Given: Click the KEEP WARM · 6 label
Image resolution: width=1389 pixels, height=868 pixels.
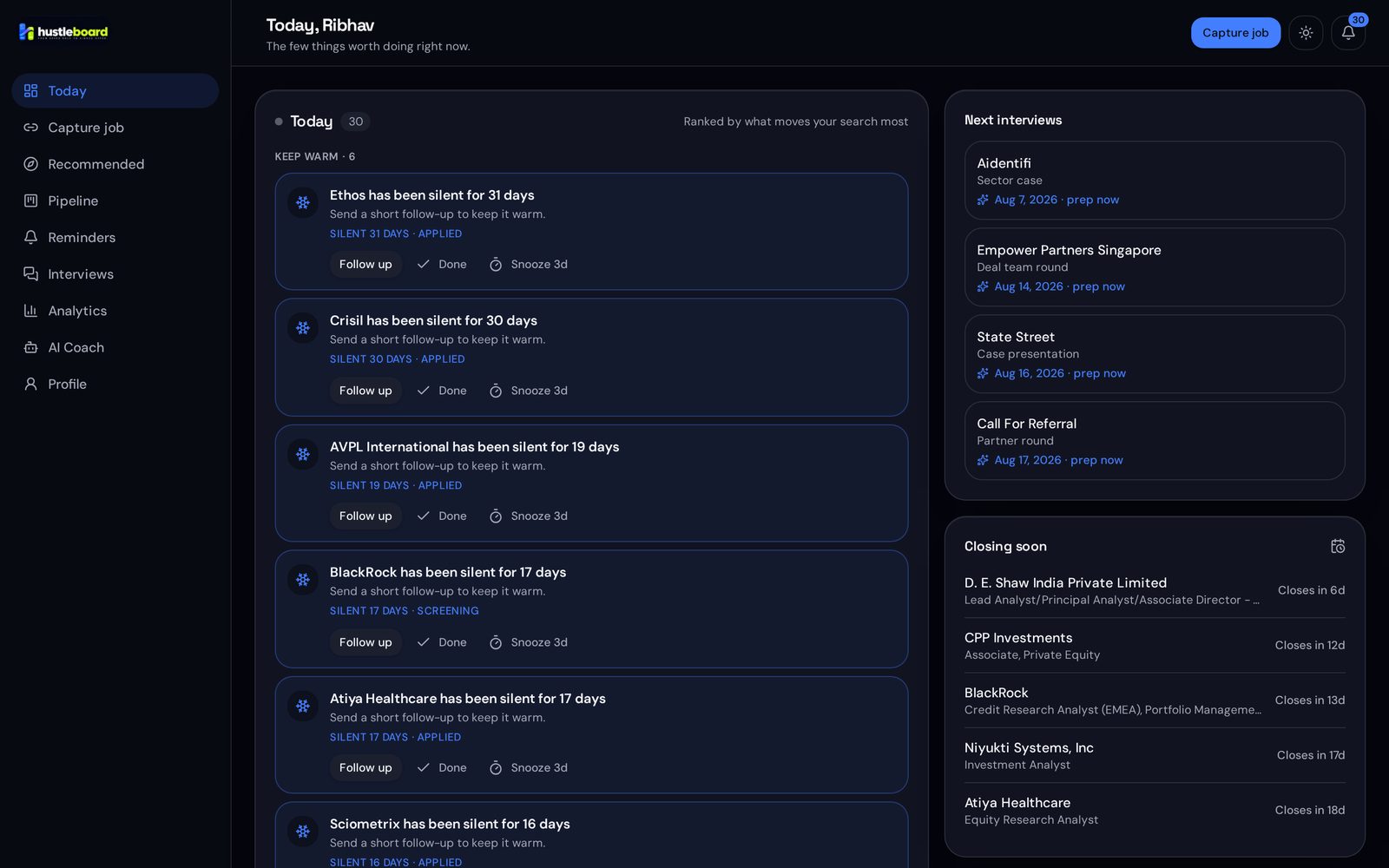Looking at the screenshot, I should (315, 156).
